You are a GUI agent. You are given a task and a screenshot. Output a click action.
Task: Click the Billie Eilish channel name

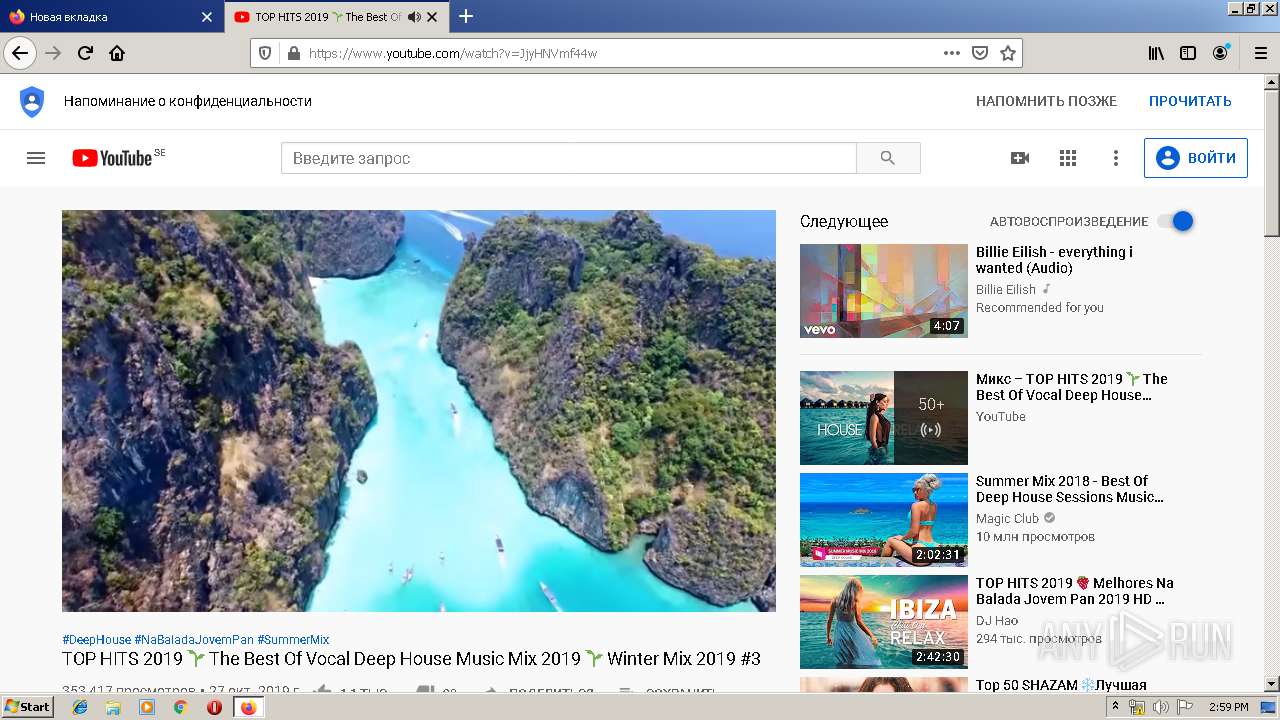coord(1006,289)
